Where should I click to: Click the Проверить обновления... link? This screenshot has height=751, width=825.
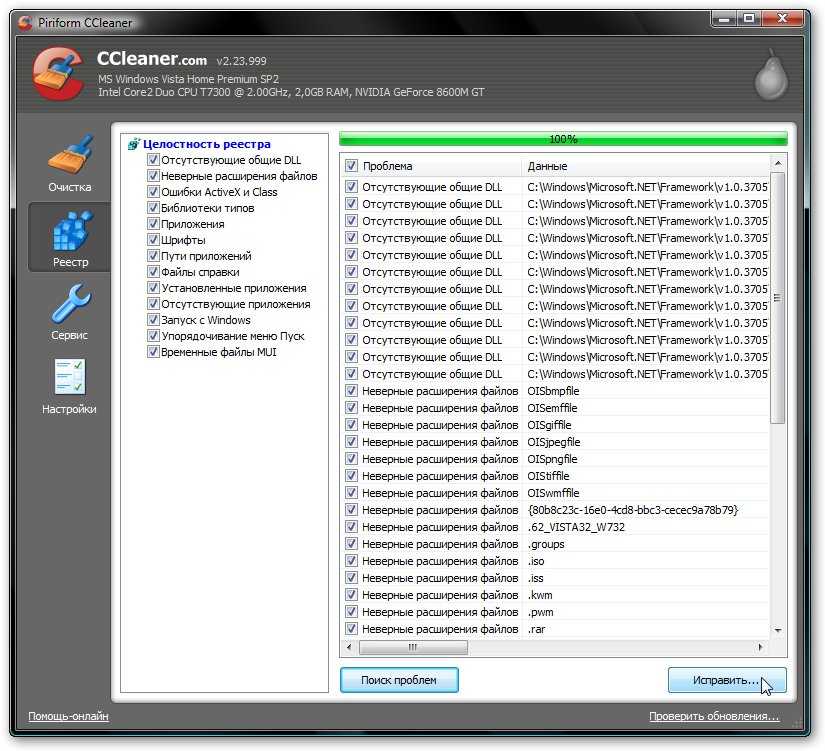coord(713,716)
